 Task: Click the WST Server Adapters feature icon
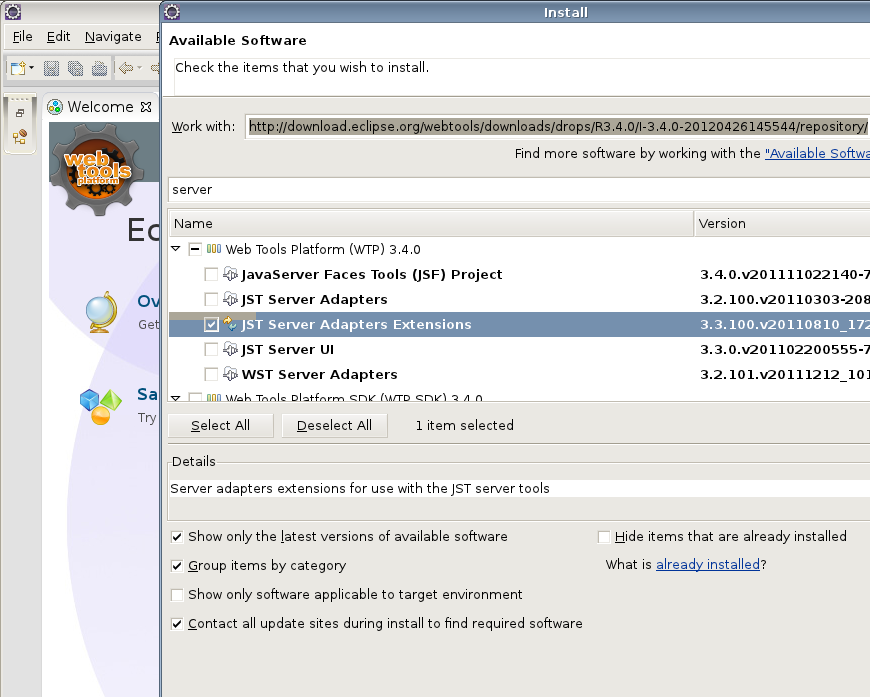click(230, 373)
